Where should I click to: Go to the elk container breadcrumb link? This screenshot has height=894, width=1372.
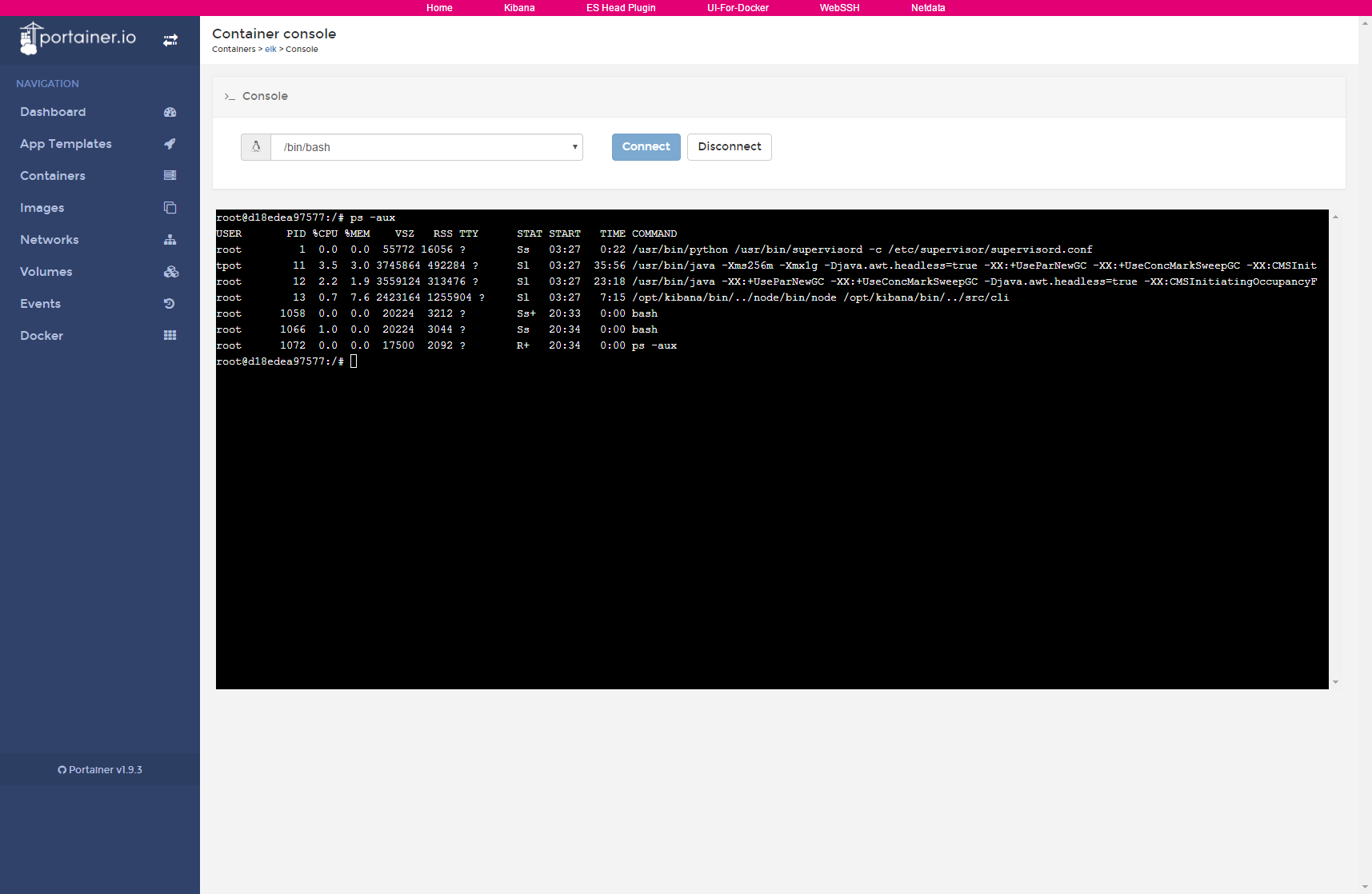[270, 50]
